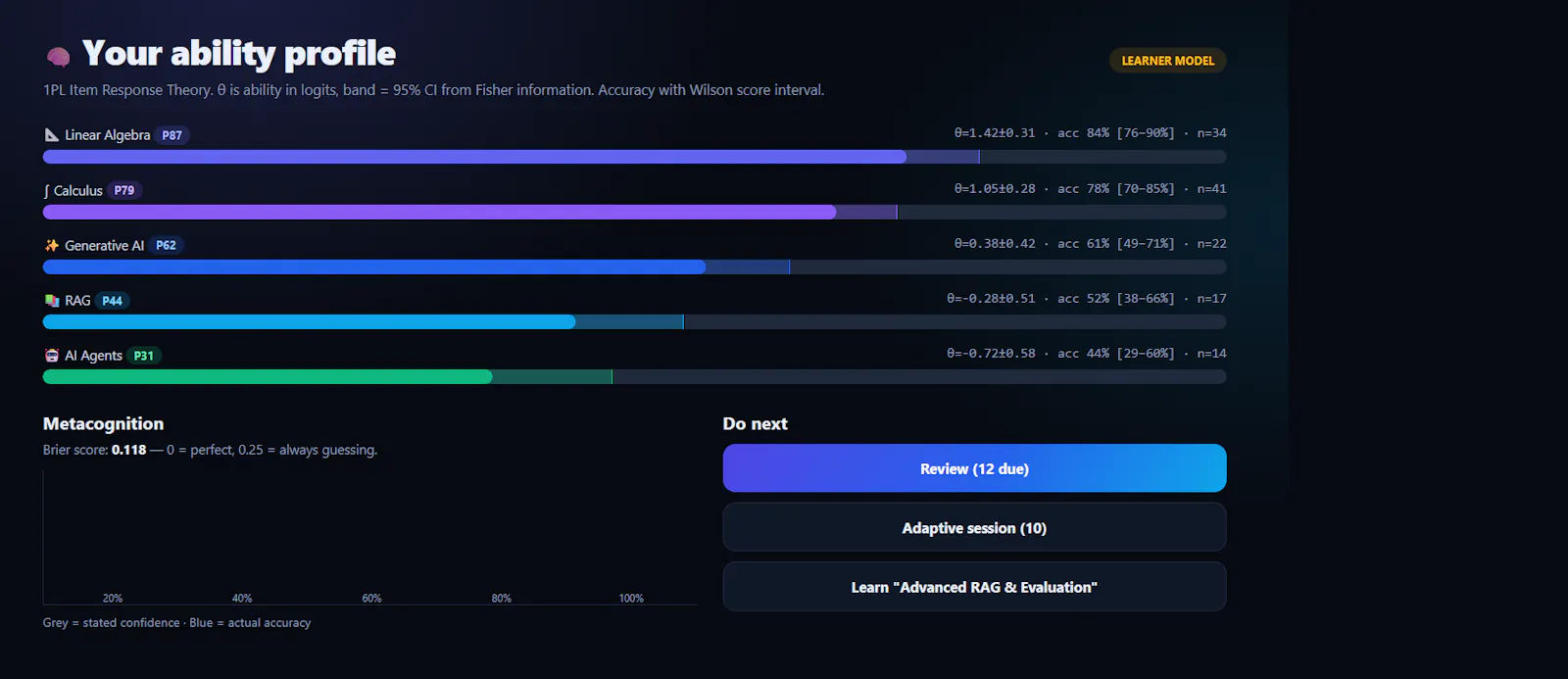
Task: Click the LEARNER MODEL badge
Action: (1167, 61)
